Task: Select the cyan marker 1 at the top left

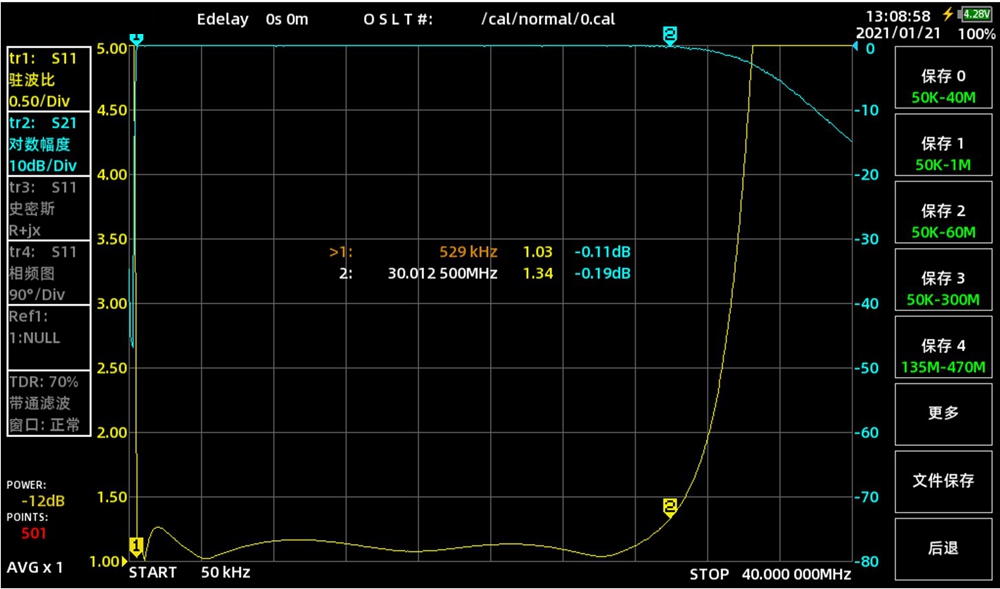Action: [136, 39]
